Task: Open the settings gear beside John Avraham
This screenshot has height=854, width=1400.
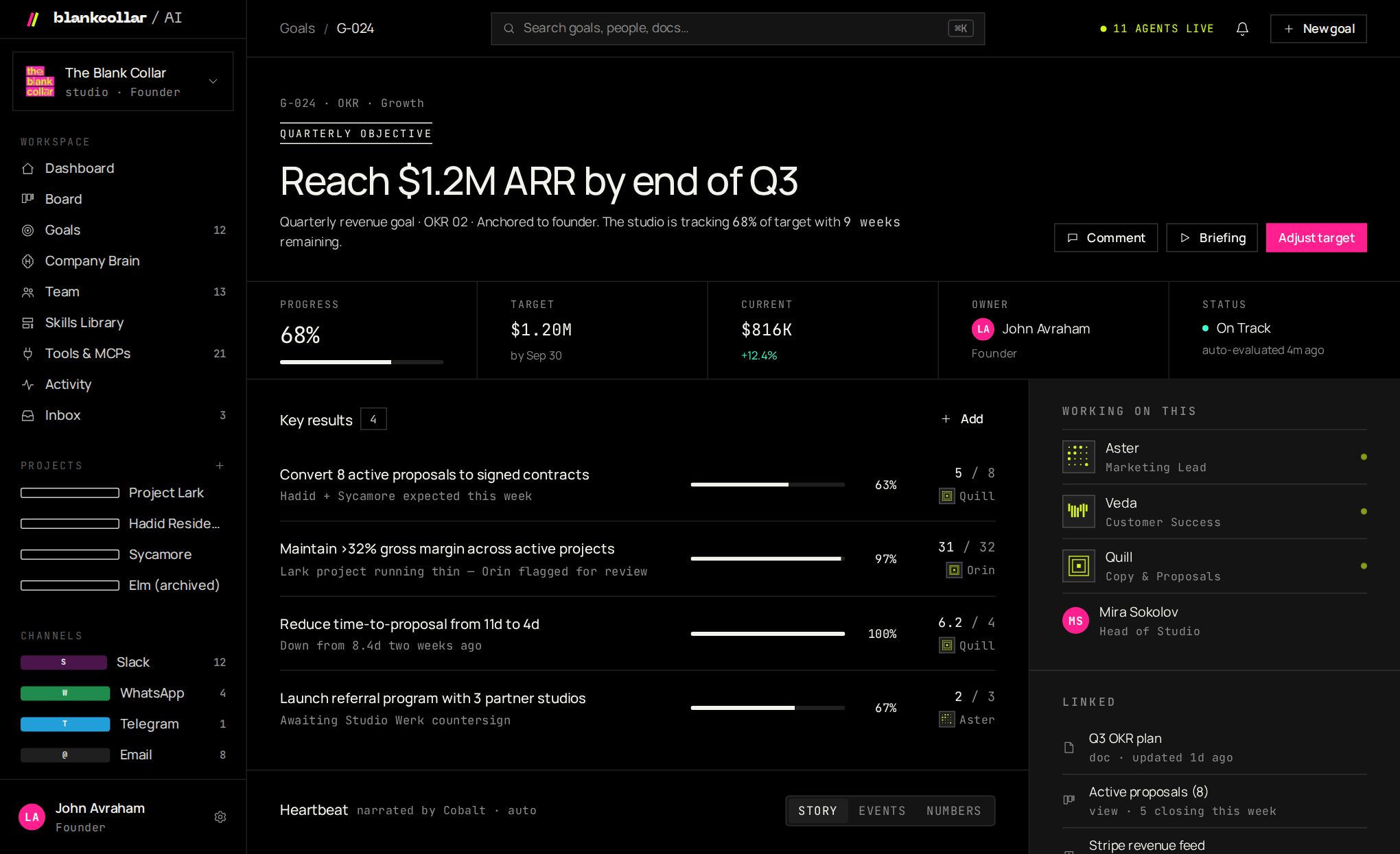Action: 220,817
